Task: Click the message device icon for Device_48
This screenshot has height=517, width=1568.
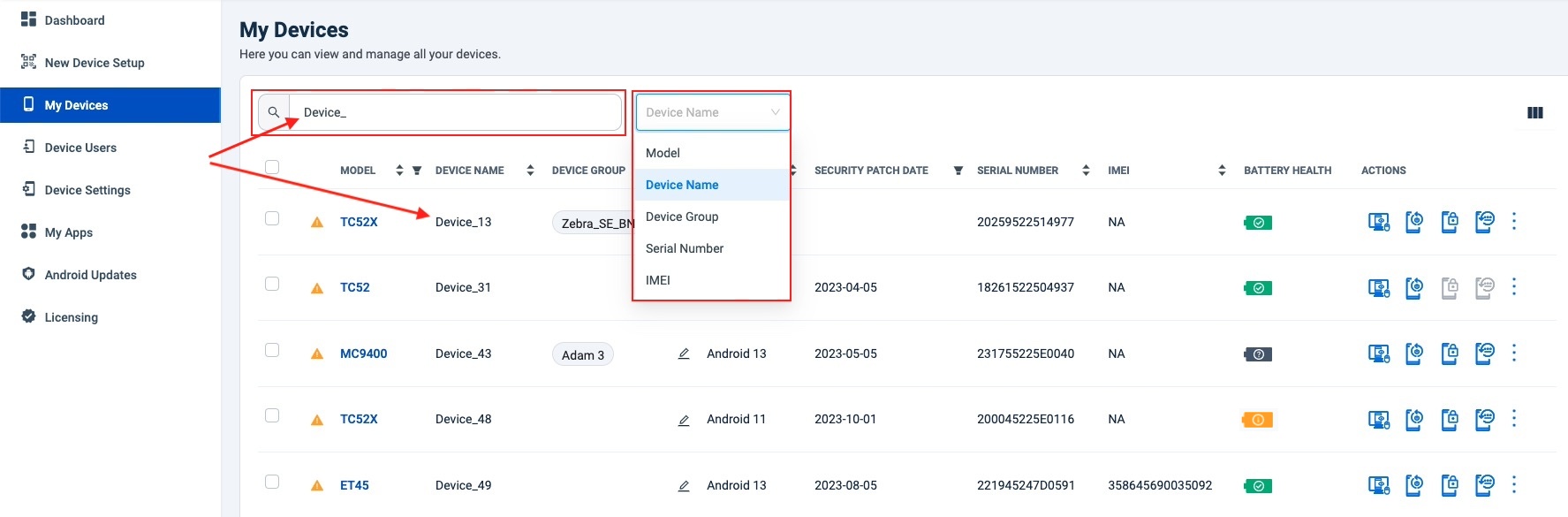Action: tap(1484, 419)
